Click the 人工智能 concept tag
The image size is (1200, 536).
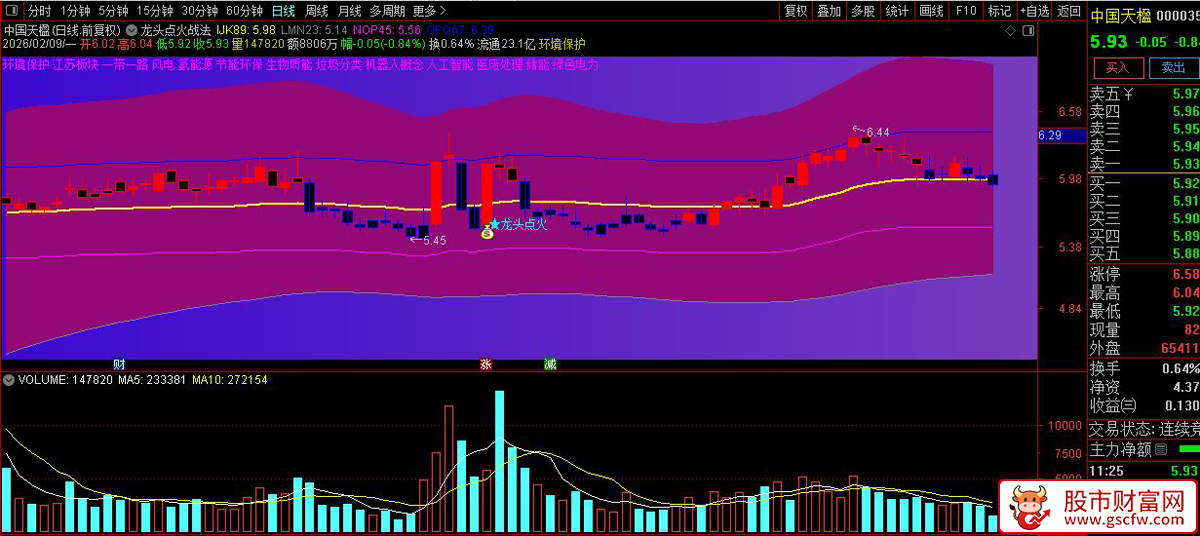point(449,65)
